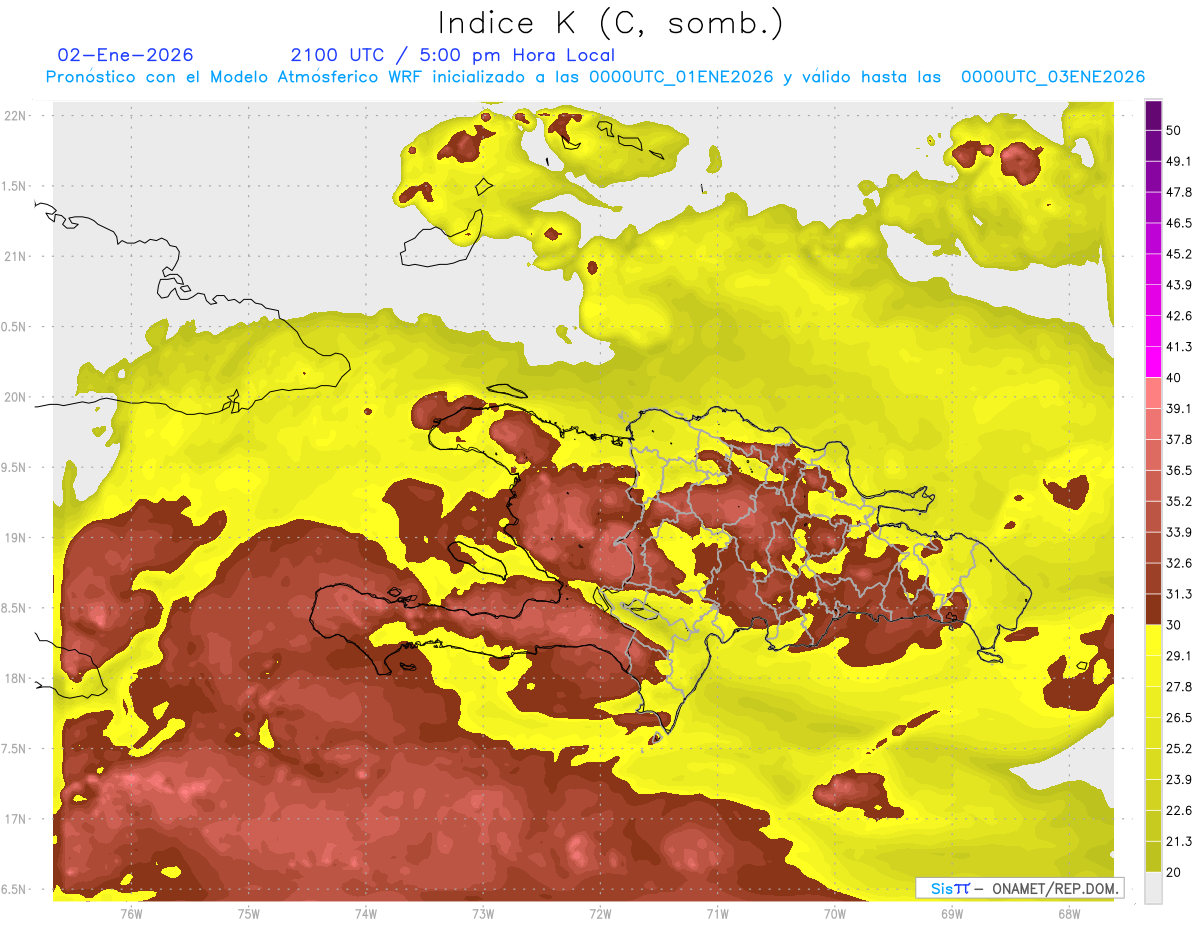The image size is (1200, 927).
Task: Click the '73W' longitude label
Action: (482, 913)
